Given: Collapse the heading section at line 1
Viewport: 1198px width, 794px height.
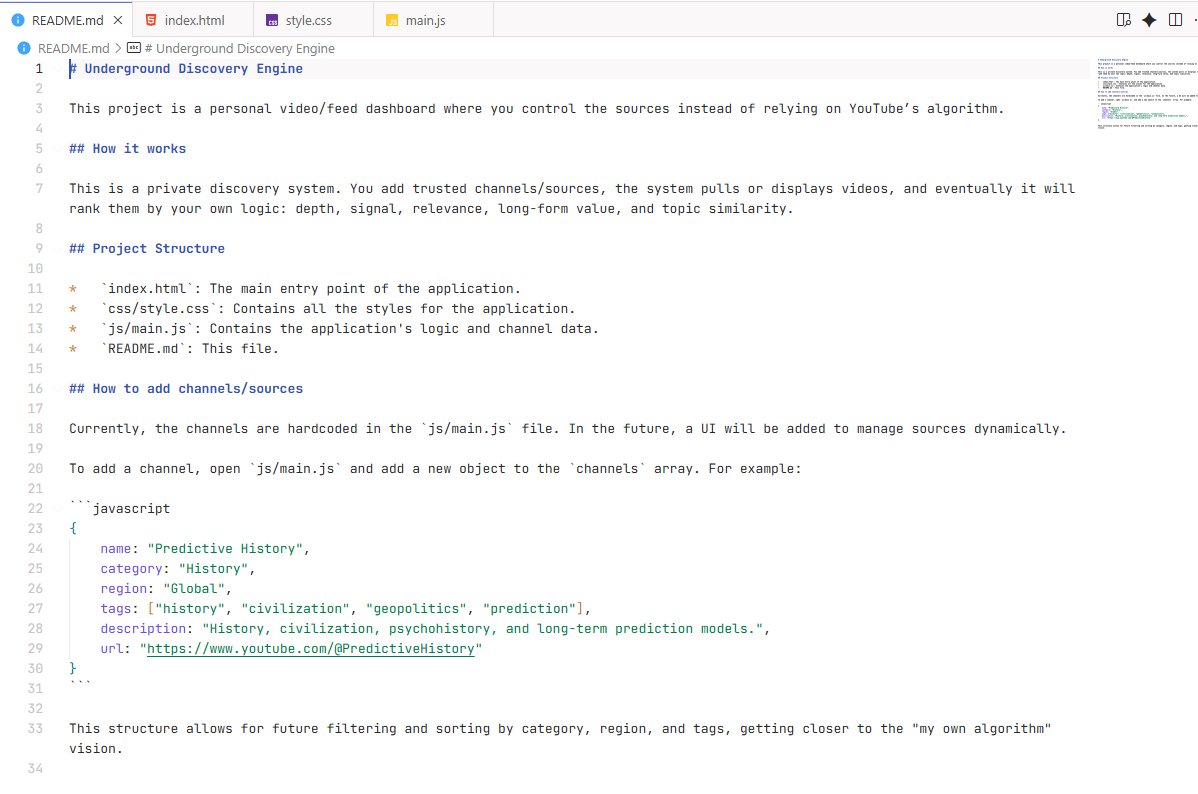Looking at the screenshot, I should click(x=59, y=69).
